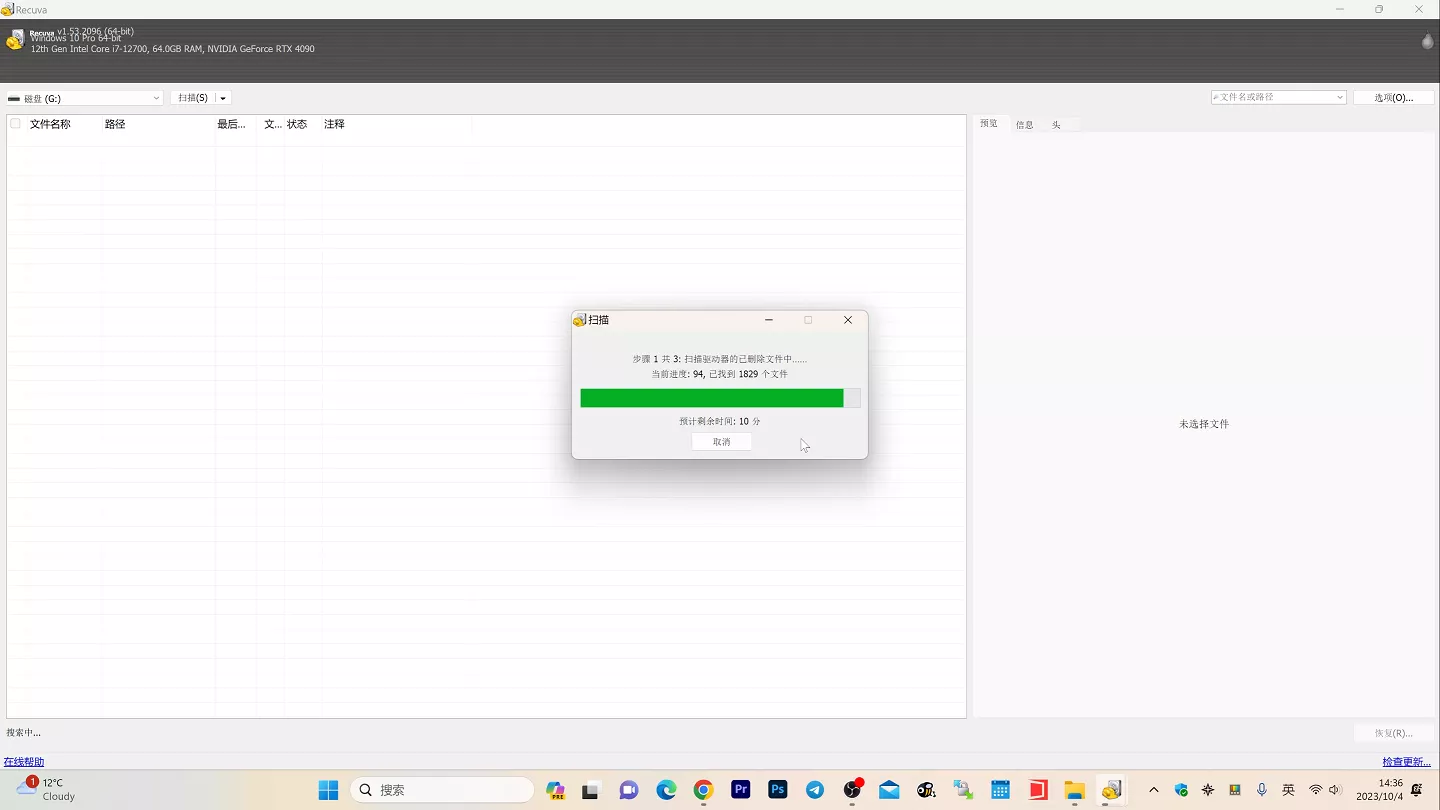Click the 检查更新 check for updates link

(1406, 762)
